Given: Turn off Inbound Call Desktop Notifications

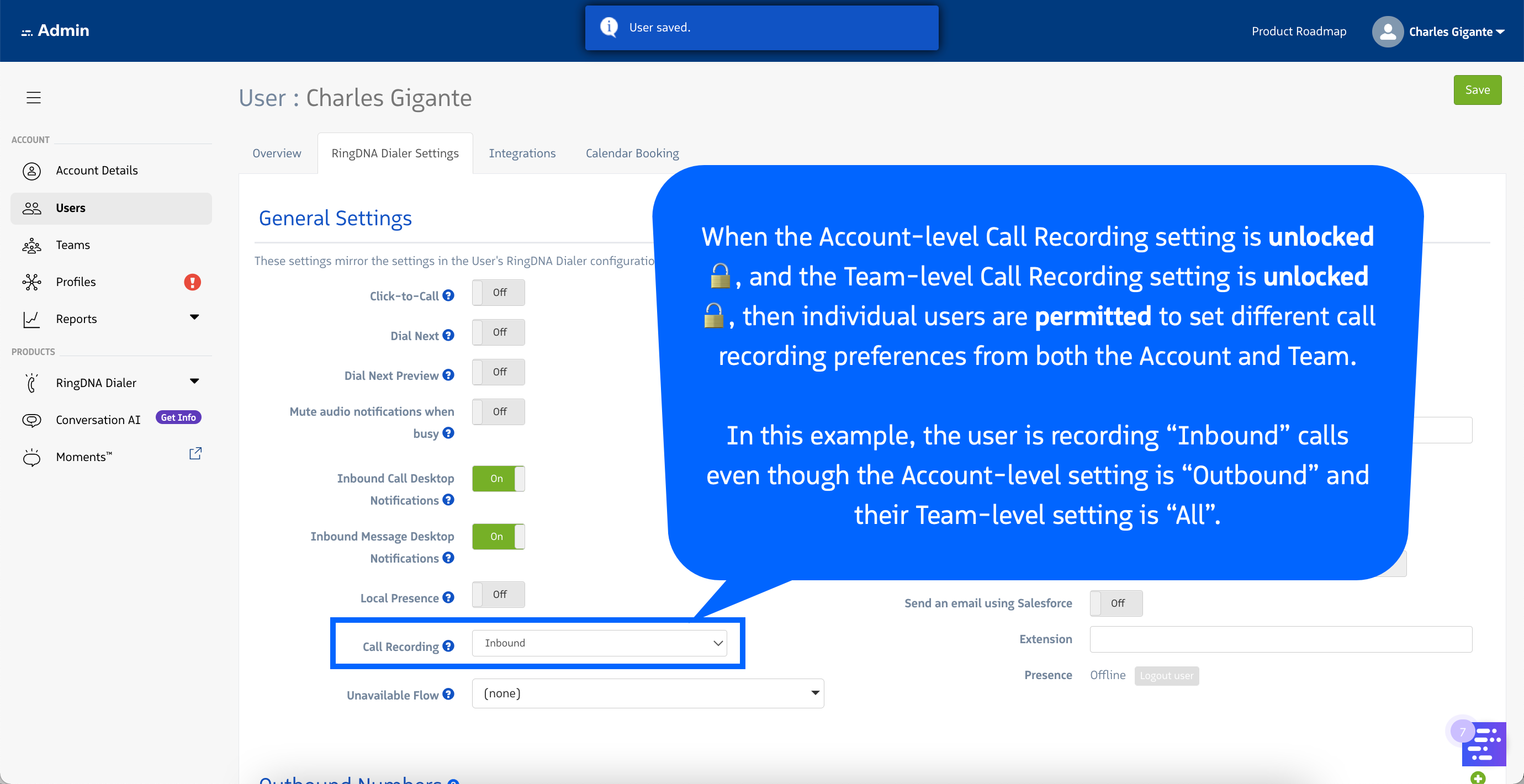Looking at the screenshot, I should (498, 478).
